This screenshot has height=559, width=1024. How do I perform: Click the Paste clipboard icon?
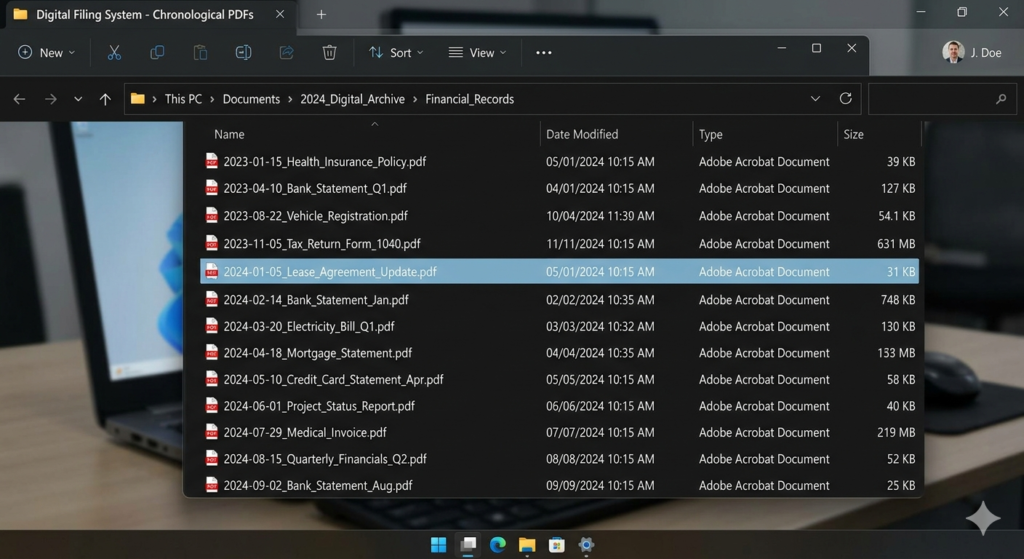200,53
